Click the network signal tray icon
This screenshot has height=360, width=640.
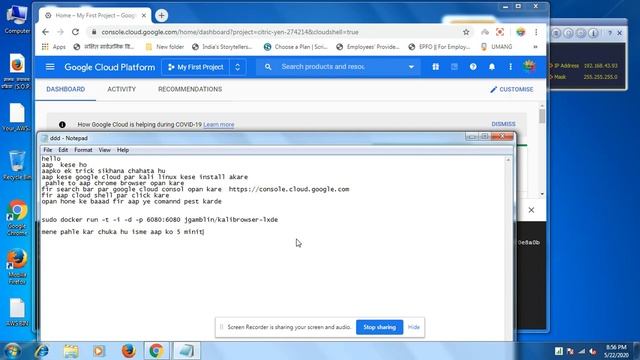click(582, 351)
